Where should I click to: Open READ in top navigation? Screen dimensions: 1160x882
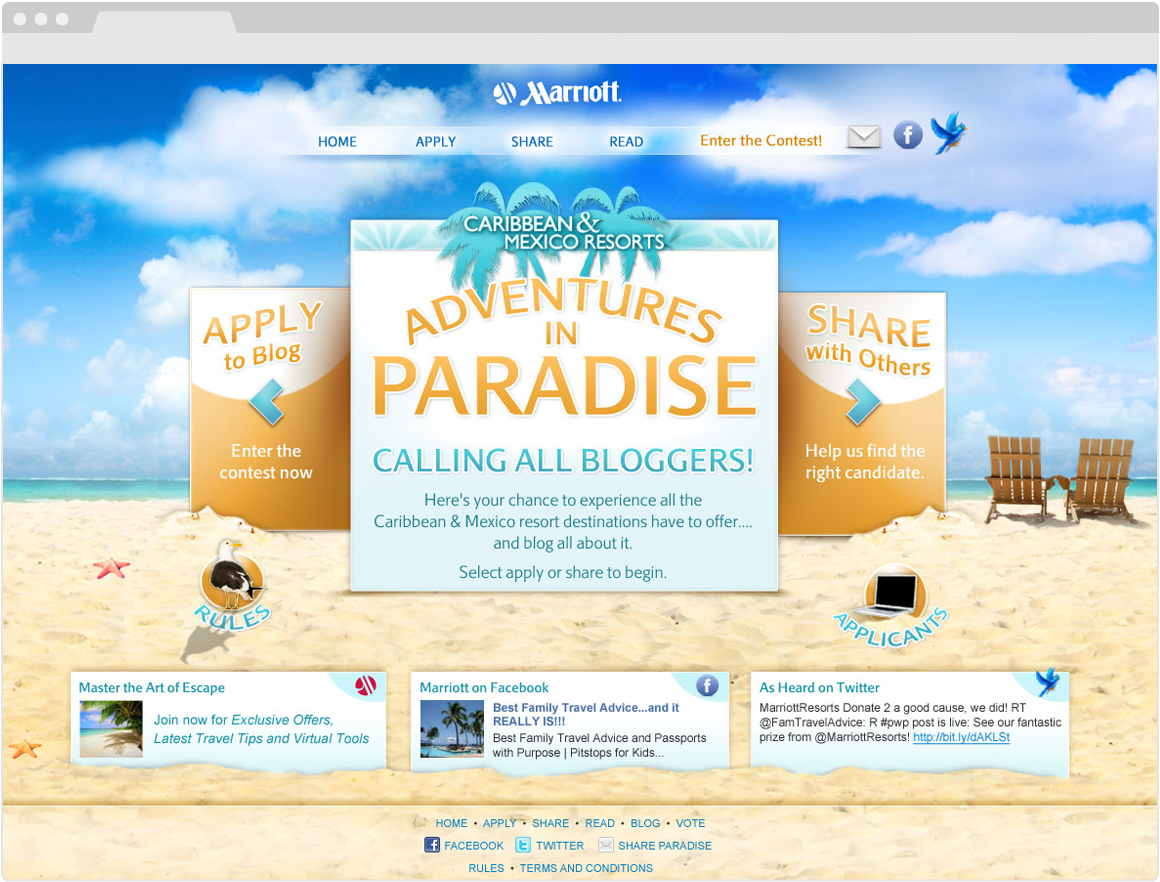(x=627, y=141)
